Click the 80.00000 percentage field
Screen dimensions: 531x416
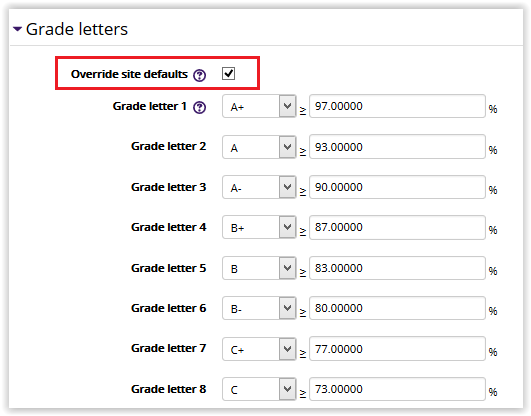click(x=398, y=308)
